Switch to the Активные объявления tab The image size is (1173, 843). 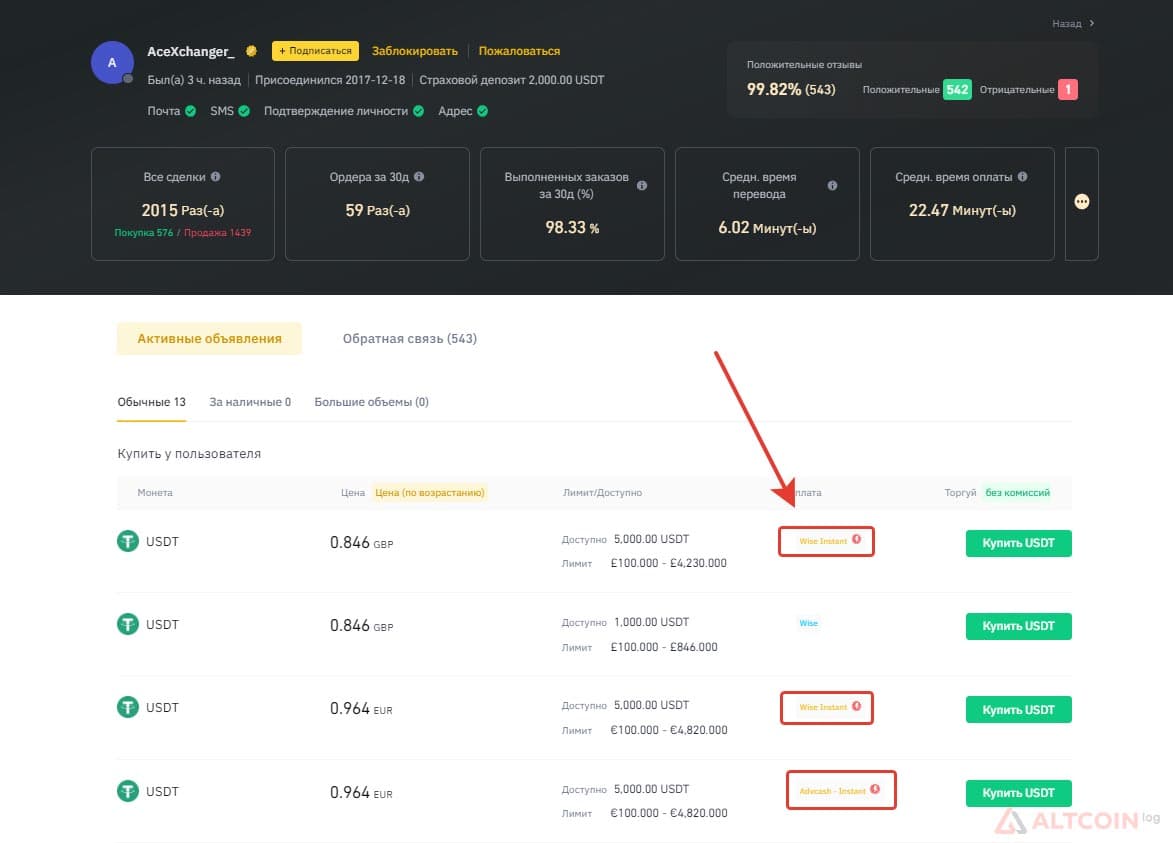[209, 338]
